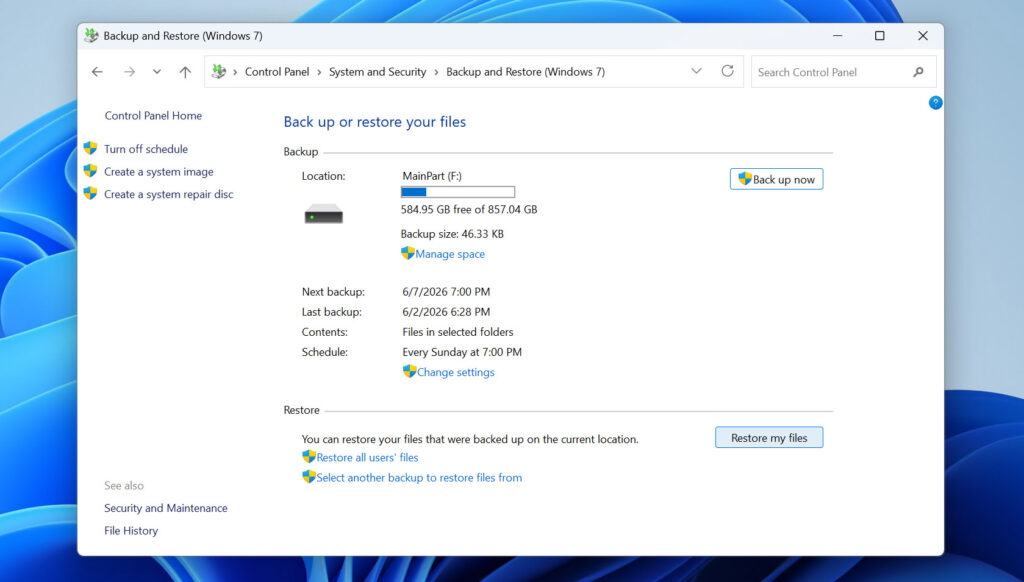Screen dimensions: 1024x582
Task: Maximize the Backup and Restore window
Action: pyautogui.click(x=880, y=36)
